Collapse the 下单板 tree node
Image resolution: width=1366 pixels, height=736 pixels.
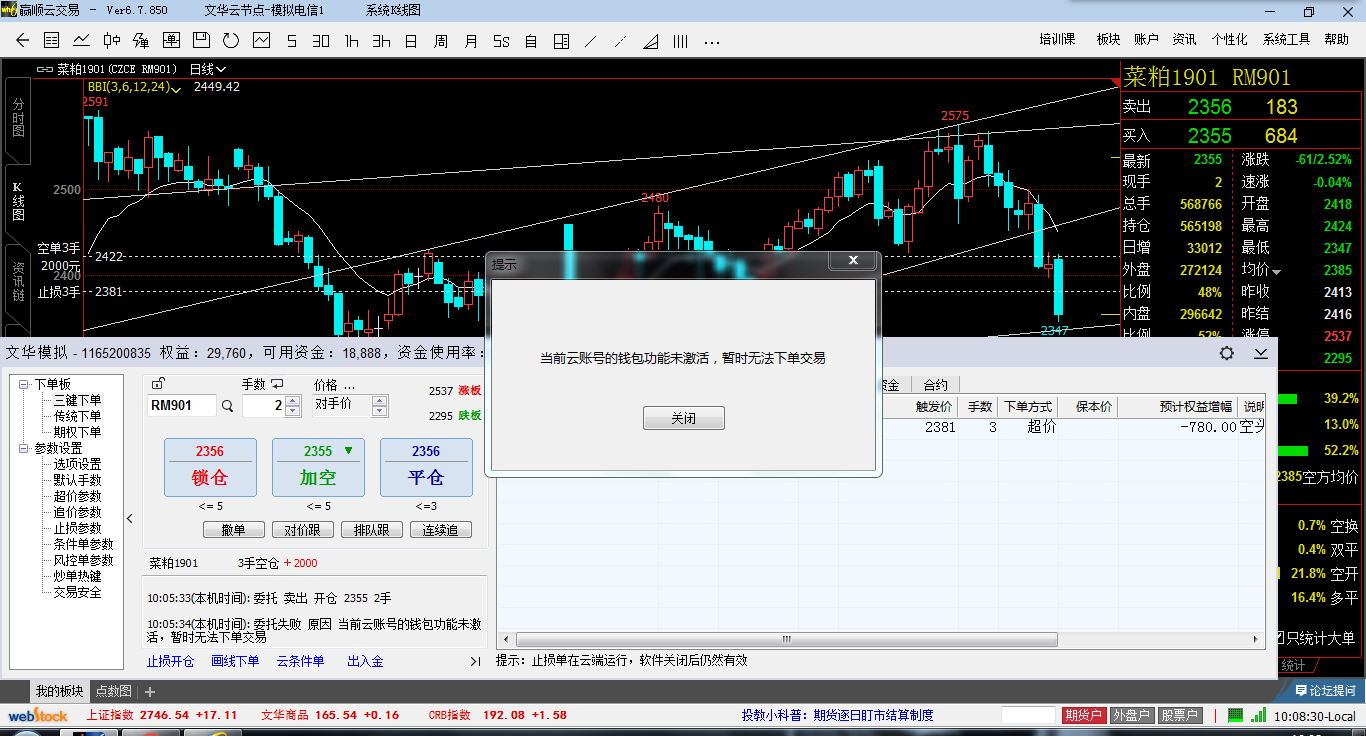coord(24,384)
